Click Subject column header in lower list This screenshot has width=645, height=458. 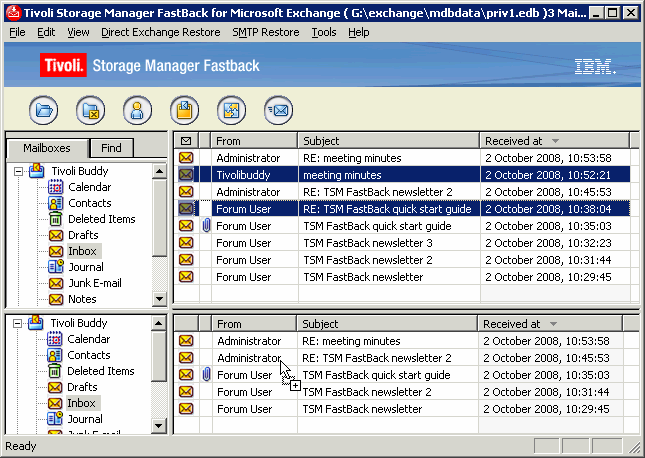387,324
